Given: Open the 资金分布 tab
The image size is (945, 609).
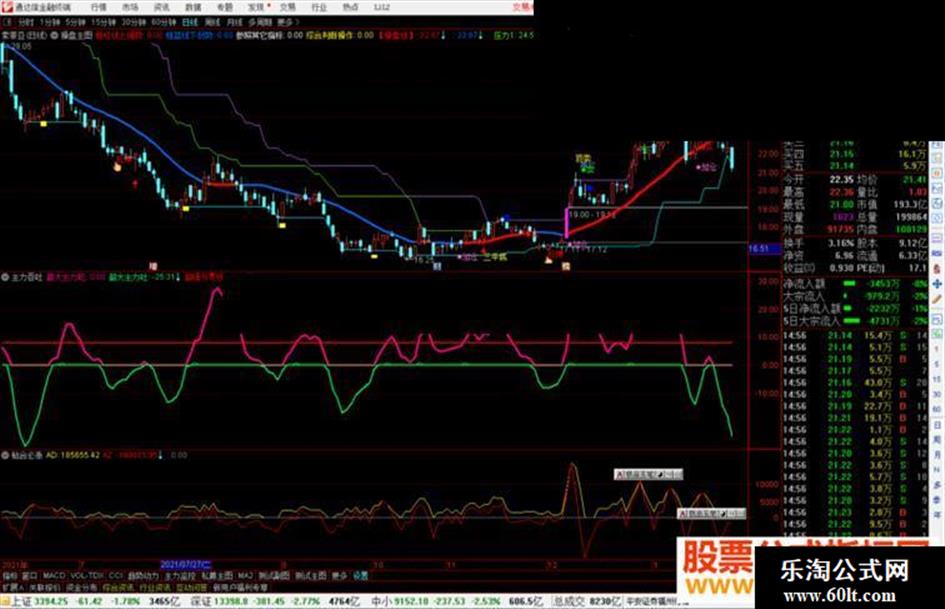Looking at the screenshot, I should (x=81, y=587).
